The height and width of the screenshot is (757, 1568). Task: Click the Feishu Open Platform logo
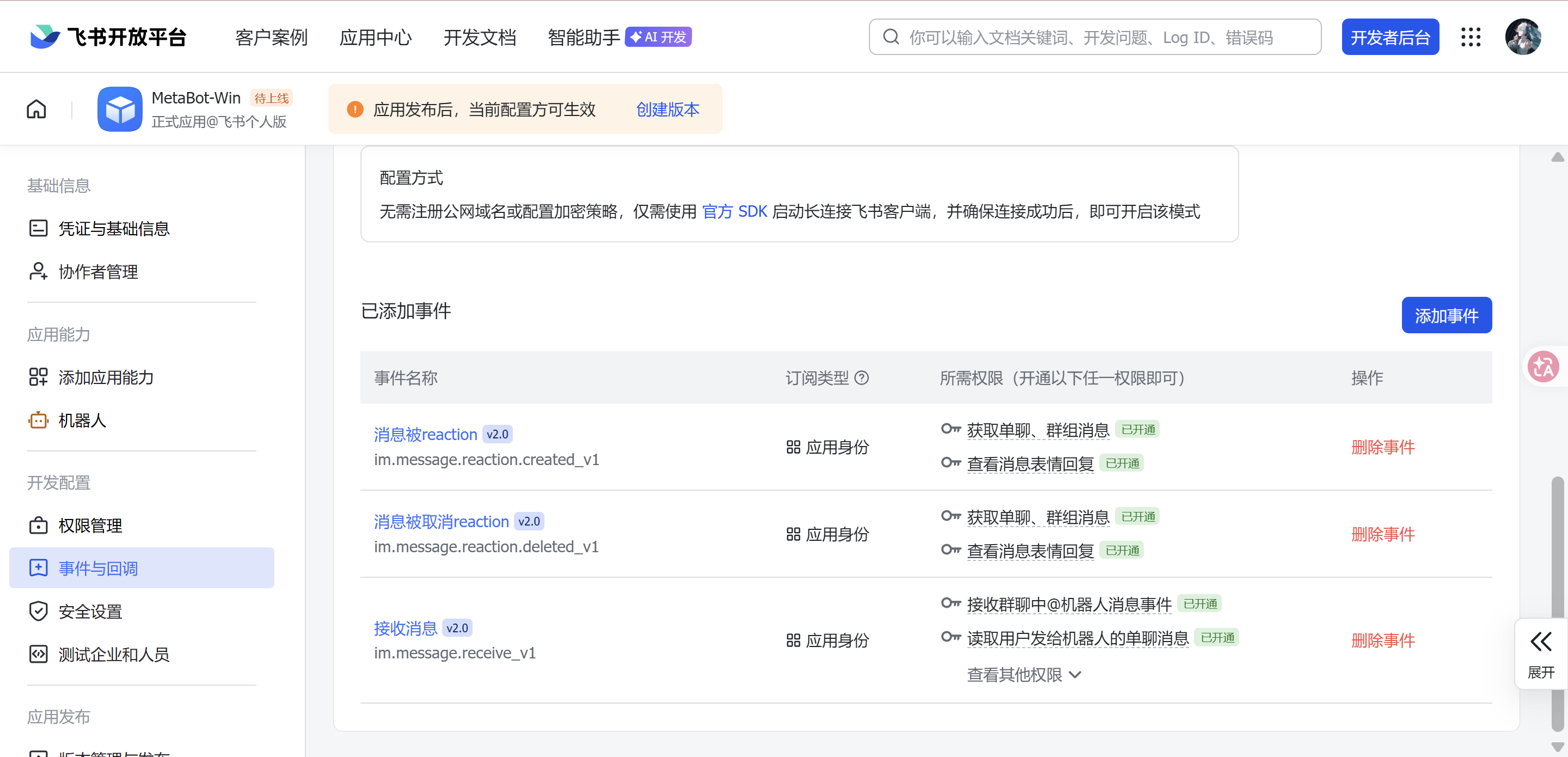point(108,37)
